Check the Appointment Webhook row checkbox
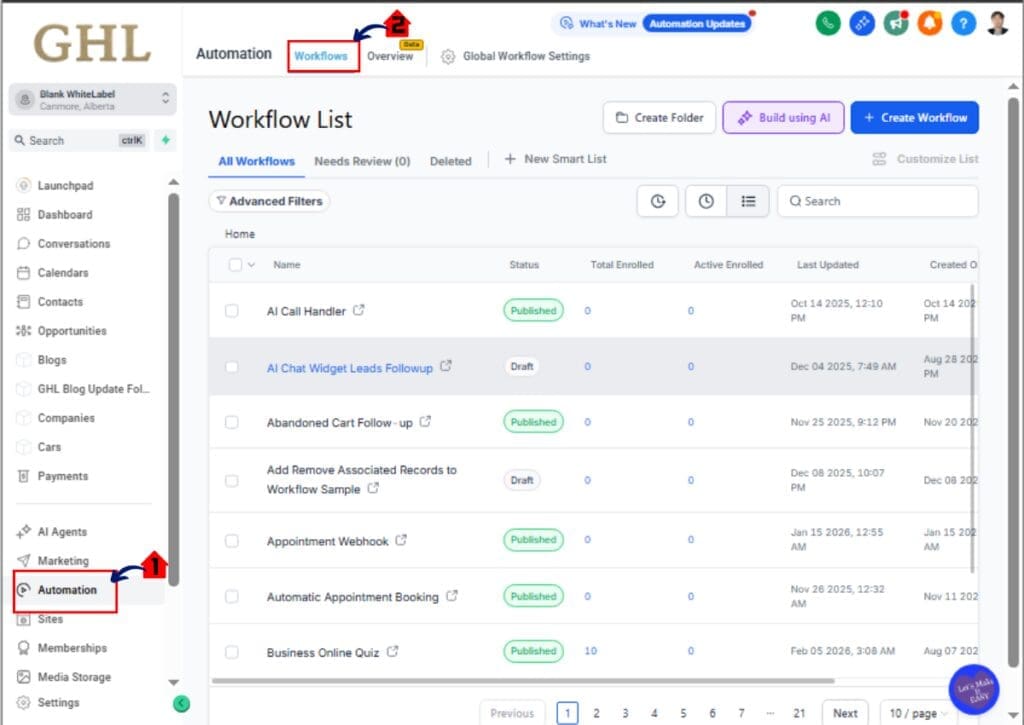Screen dimensions: 1024x725 [x=232, y=541]
